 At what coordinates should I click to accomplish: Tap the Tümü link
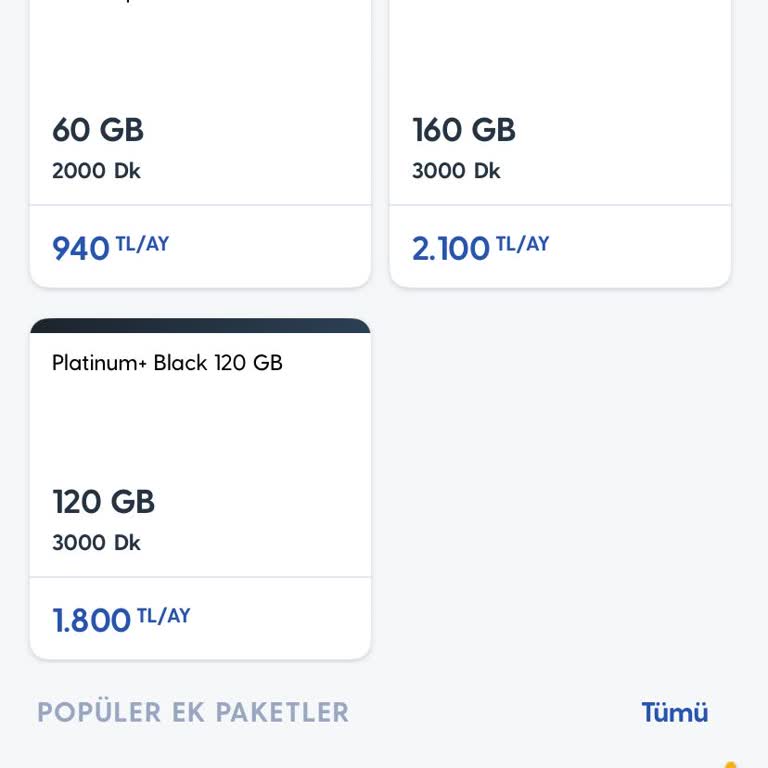point(674,712)
